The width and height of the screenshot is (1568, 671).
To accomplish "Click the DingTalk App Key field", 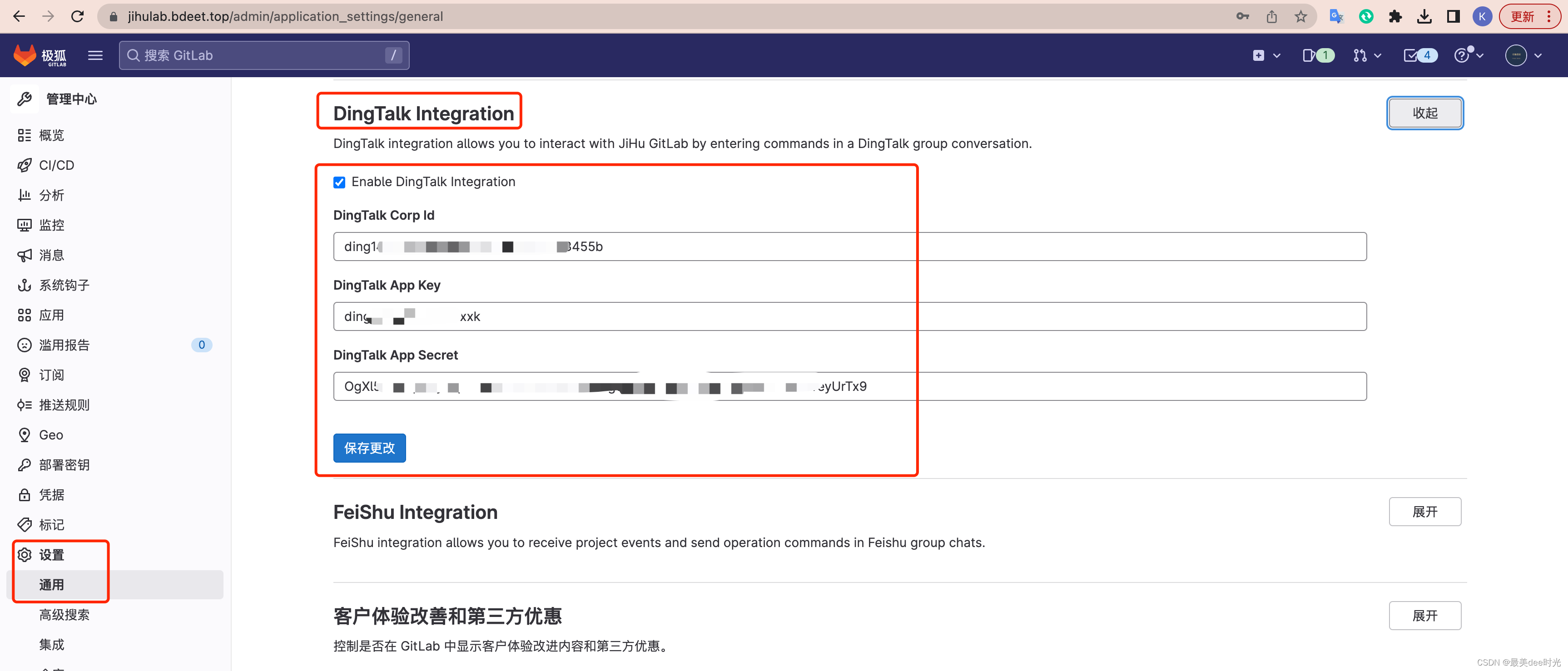I will click(850, 316).
